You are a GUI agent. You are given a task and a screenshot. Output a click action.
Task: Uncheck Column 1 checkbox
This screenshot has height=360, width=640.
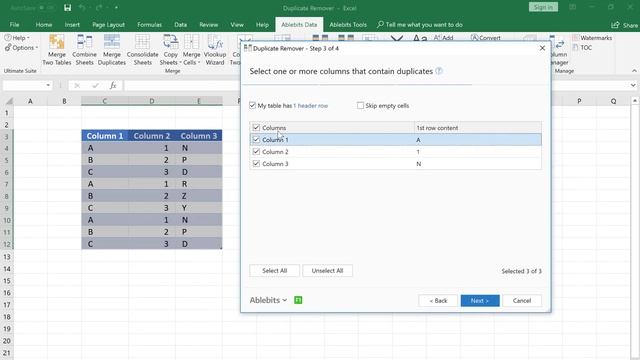256,140
